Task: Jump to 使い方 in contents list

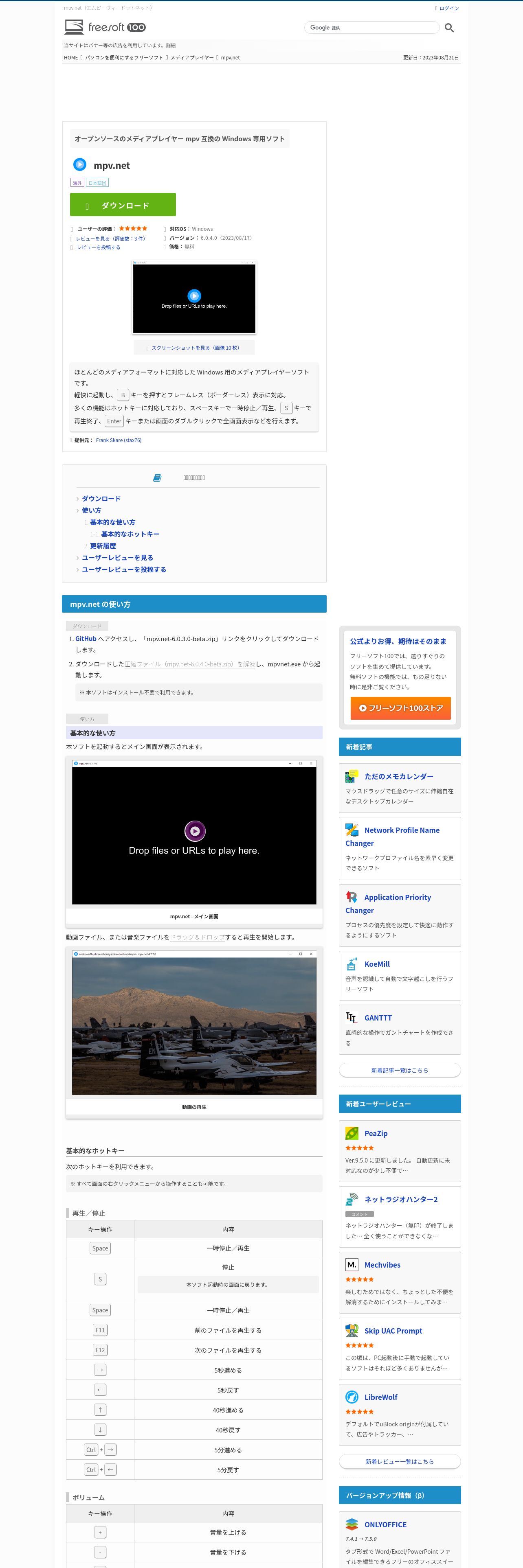Action: click(91, 510)
